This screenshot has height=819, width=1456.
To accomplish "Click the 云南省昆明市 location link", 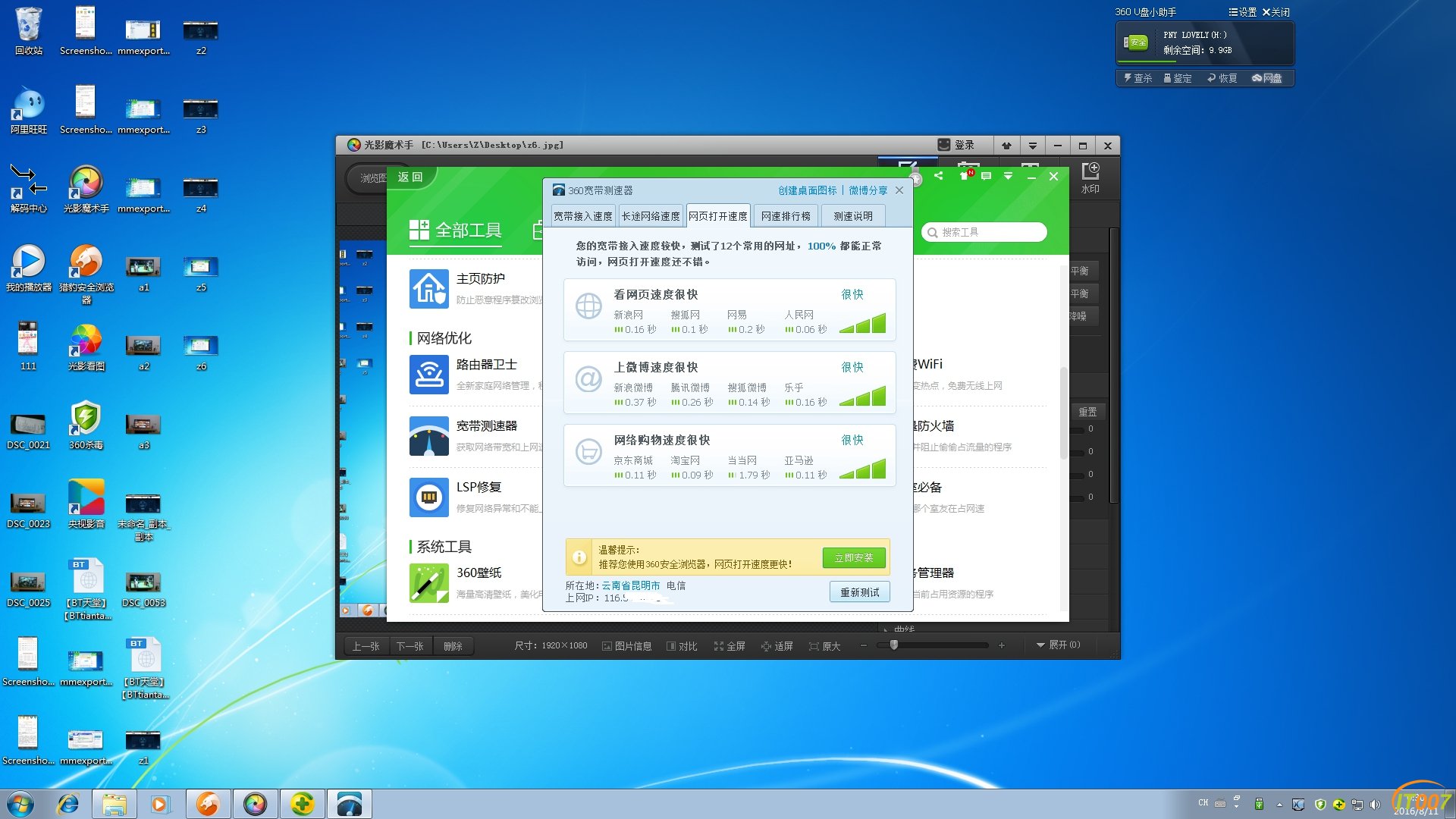I will 631,585.
